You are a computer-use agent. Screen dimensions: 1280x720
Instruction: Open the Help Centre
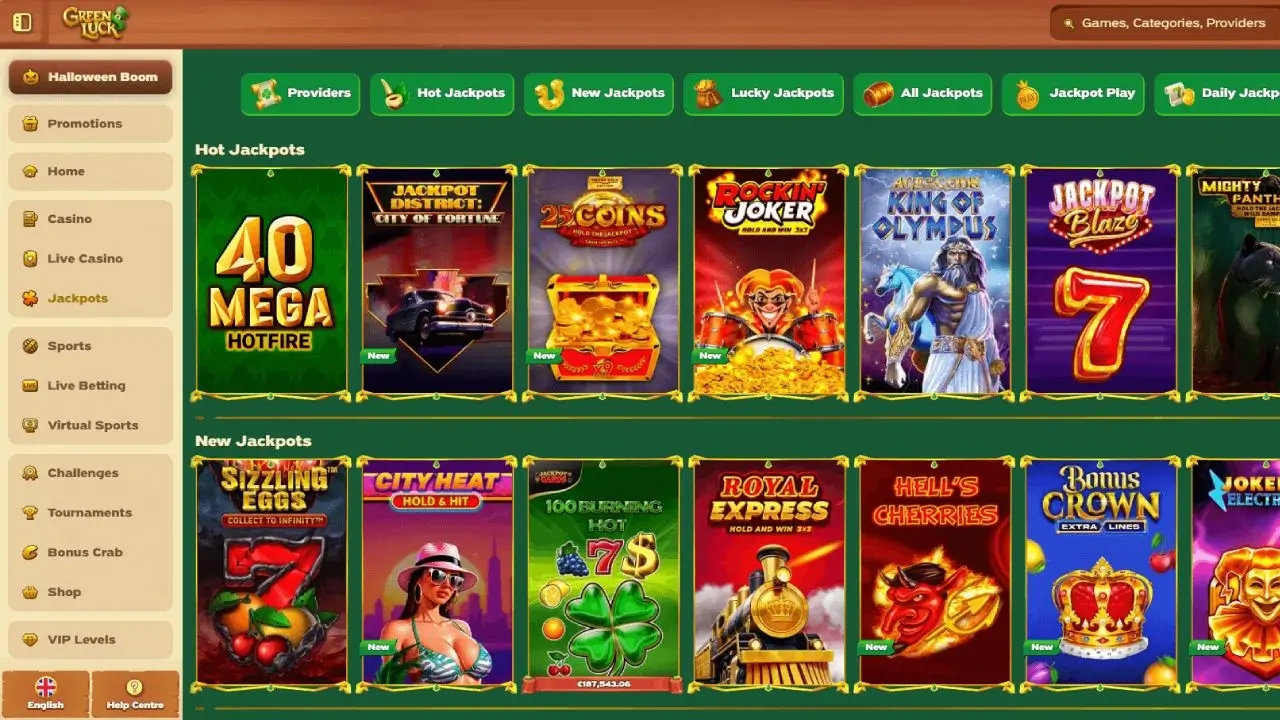click(x=135, y=694)
